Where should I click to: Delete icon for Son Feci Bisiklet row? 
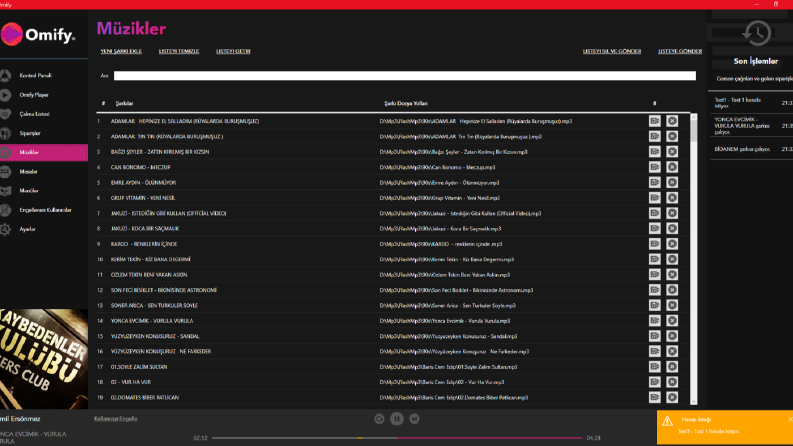[672, 290]
